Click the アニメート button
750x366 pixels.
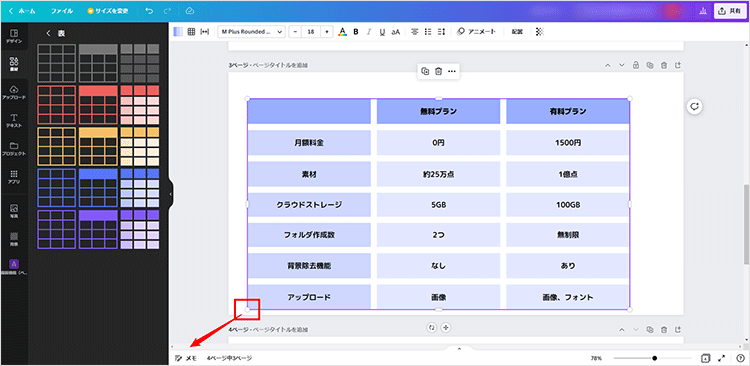point(476,32)
